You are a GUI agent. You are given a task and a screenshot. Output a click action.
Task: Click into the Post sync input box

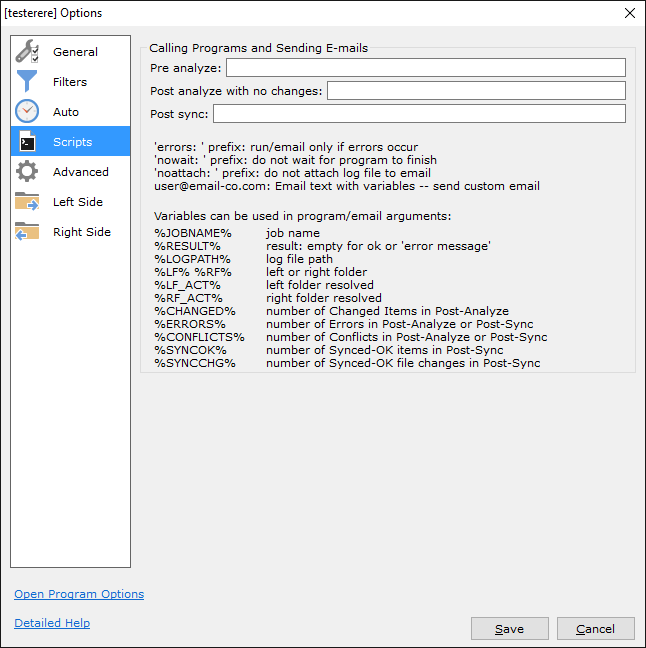coord(419,114)
